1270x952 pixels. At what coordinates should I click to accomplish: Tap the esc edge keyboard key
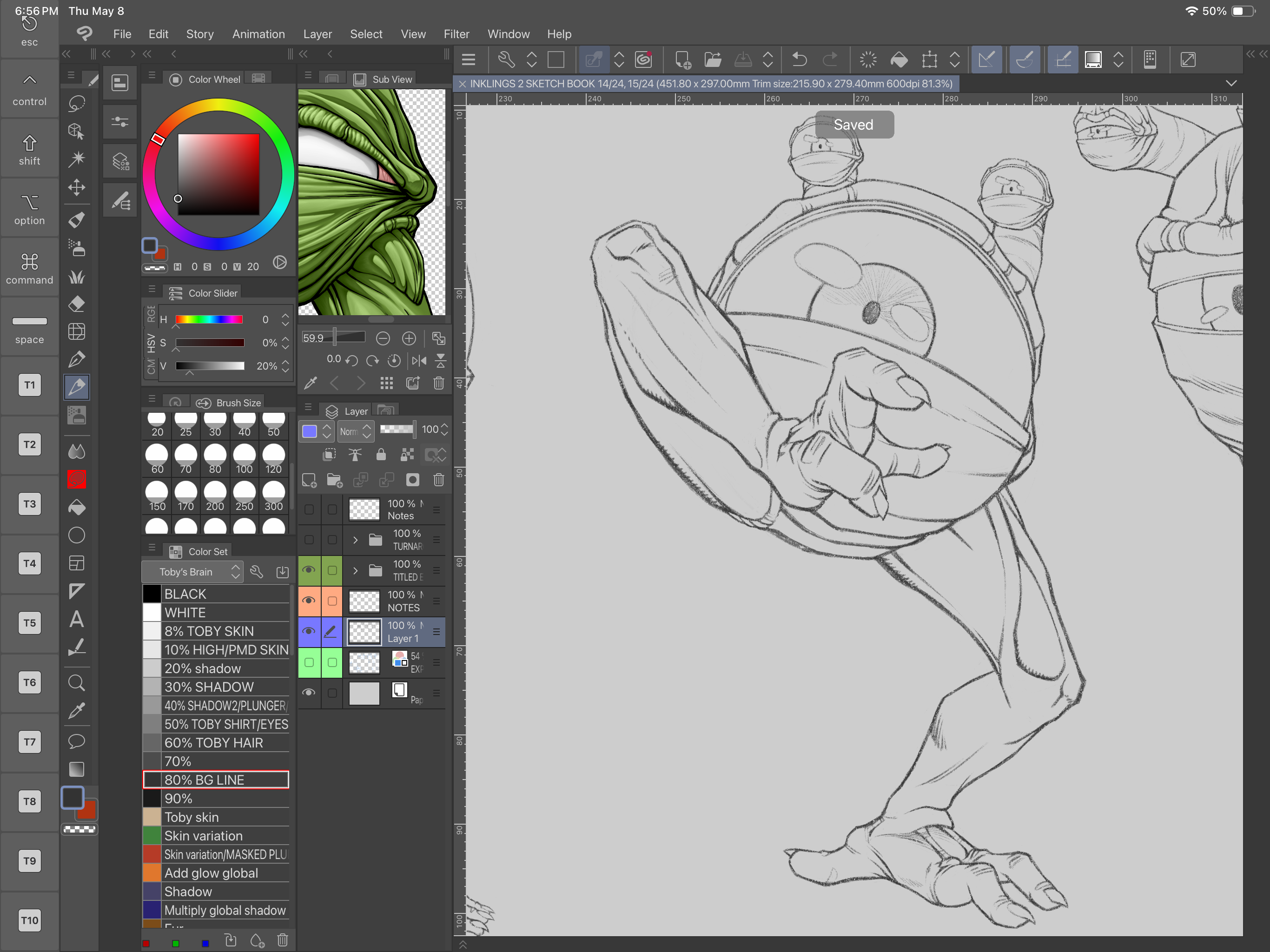pos(29,32)
